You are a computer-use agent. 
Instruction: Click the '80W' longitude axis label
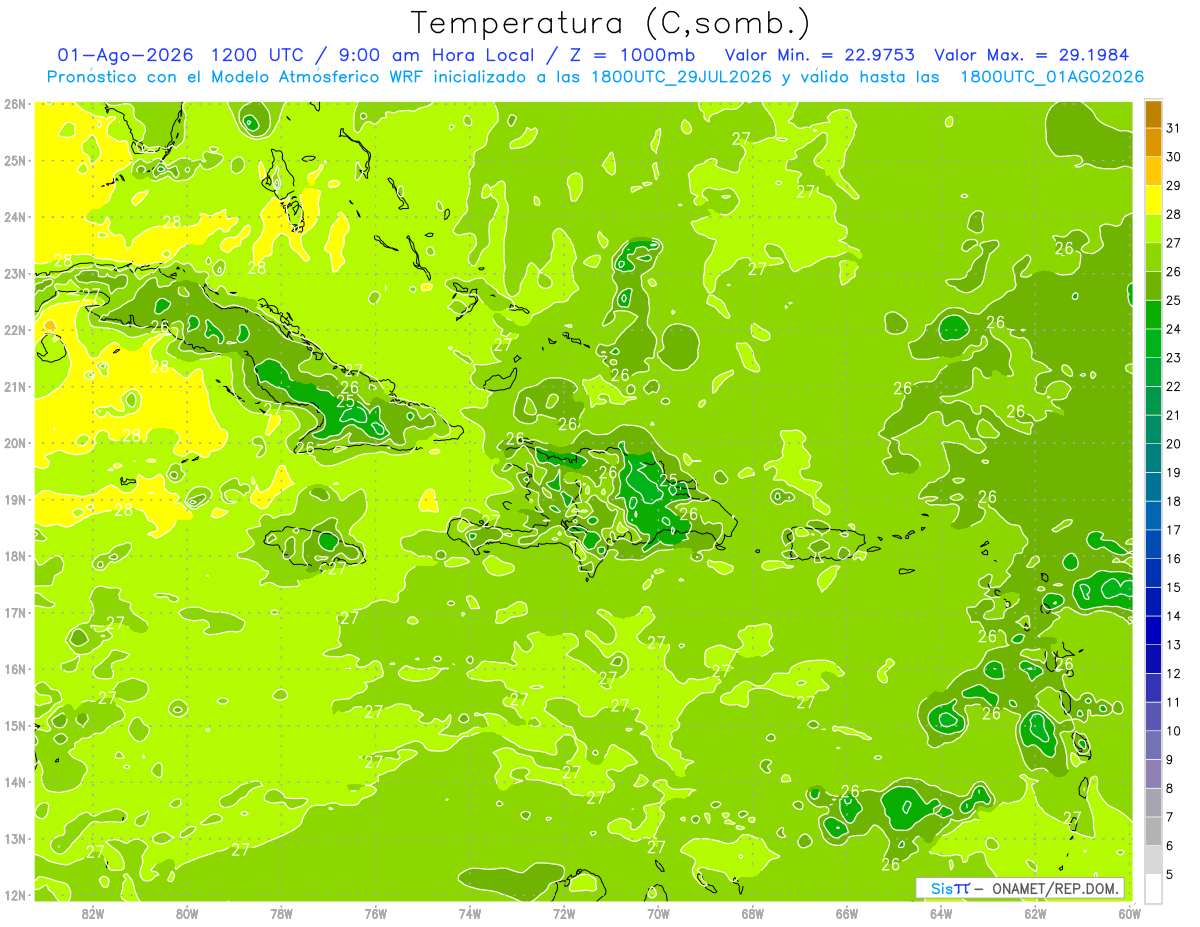[187, 914]
